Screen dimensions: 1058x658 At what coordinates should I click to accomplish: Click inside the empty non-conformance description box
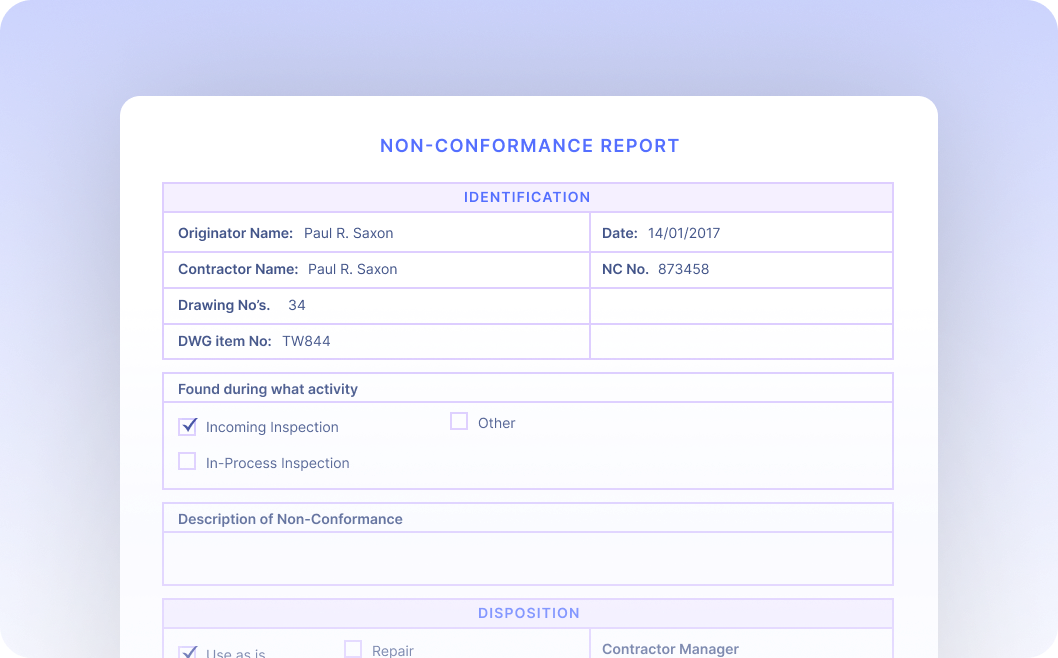coord(527,558)
